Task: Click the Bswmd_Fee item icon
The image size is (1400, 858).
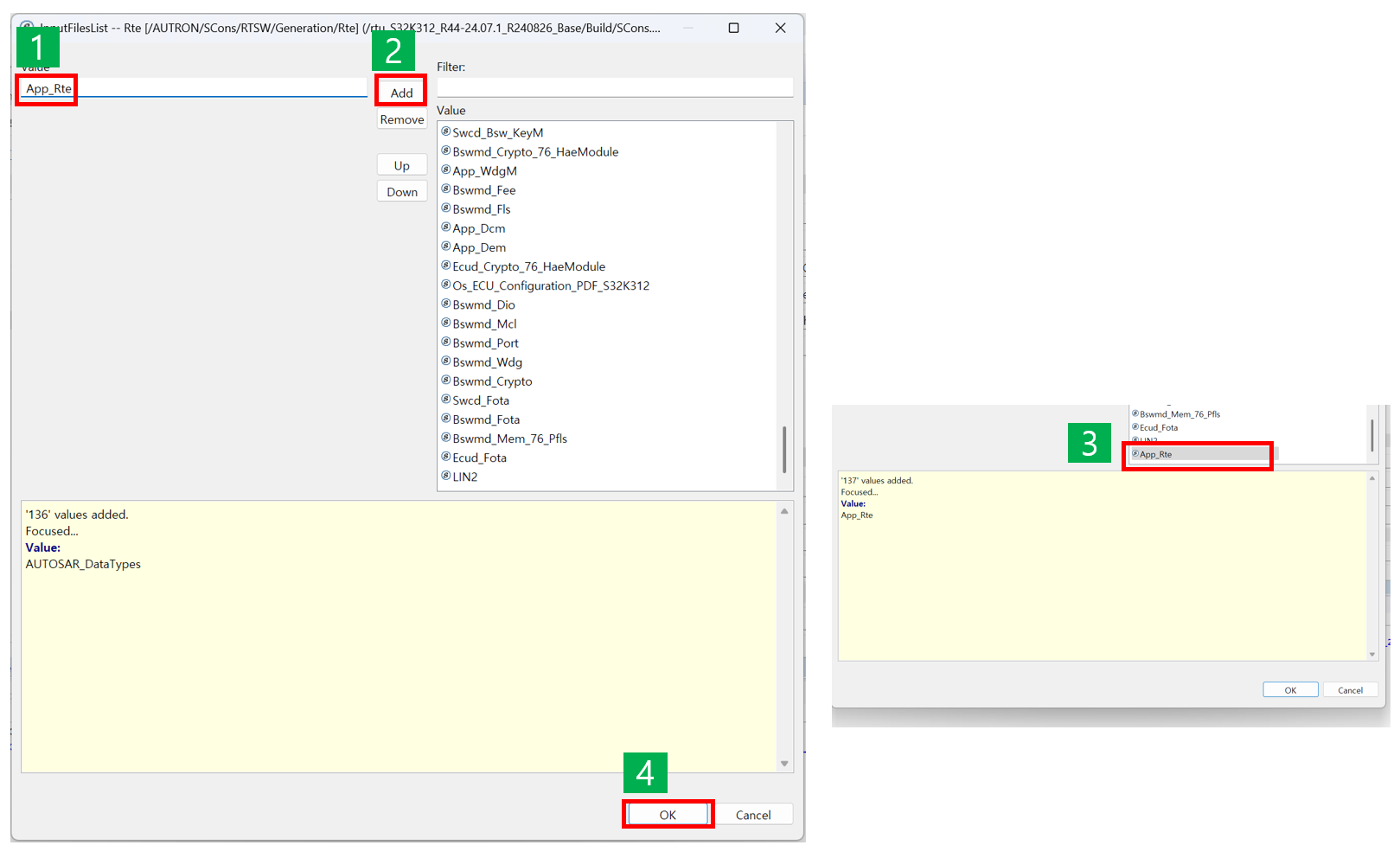Action: point(446,189)
